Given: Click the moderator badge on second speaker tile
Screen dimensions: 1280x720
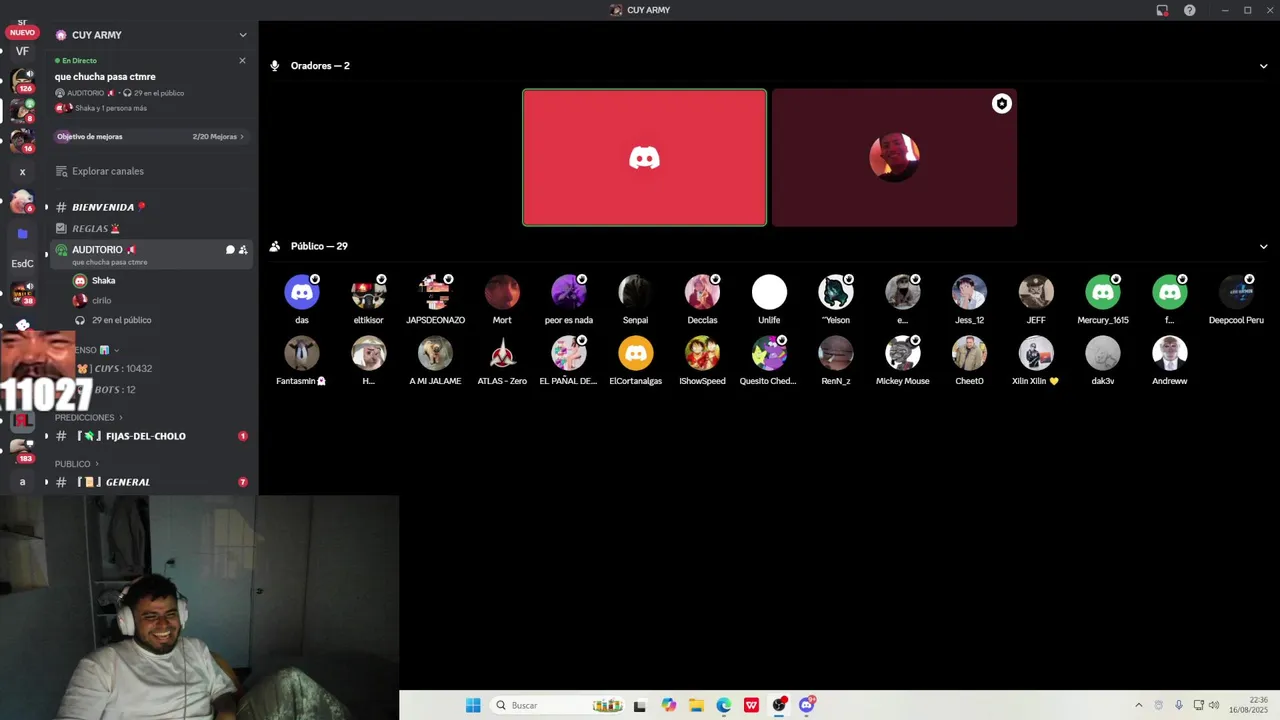Looking at the screenshot, I should pyautogui.click(x=1001, y=104).
